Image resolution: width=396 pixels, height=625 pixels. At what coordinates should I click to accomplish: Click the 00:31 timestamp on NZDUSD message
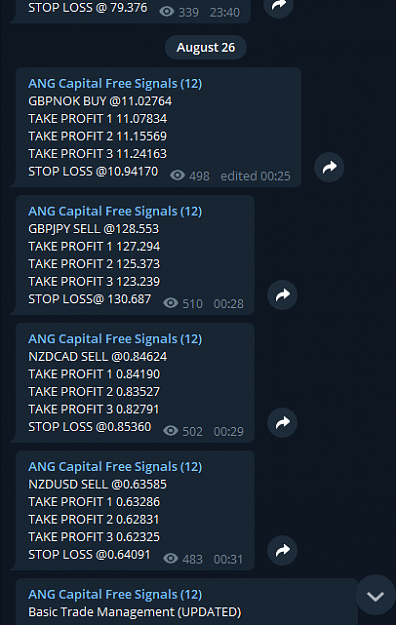pyautogui.click(x=228, y=559)
